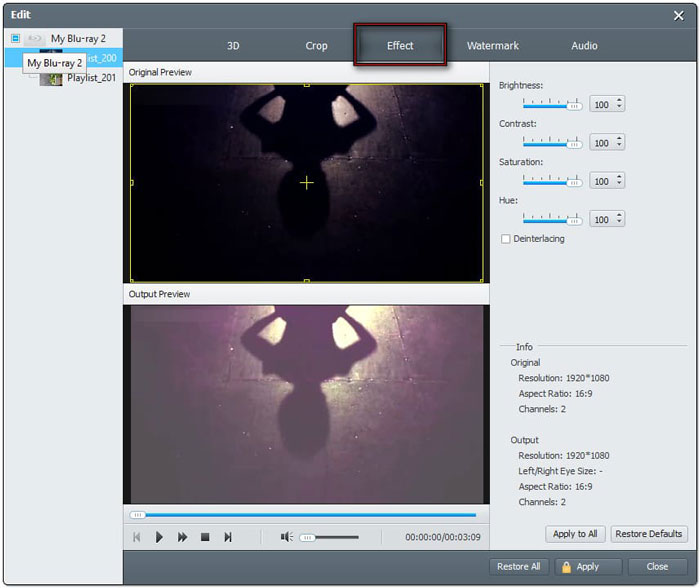Click the Saturation slider
This screenshot has height=588, width=700.
(x=552, y=181)
